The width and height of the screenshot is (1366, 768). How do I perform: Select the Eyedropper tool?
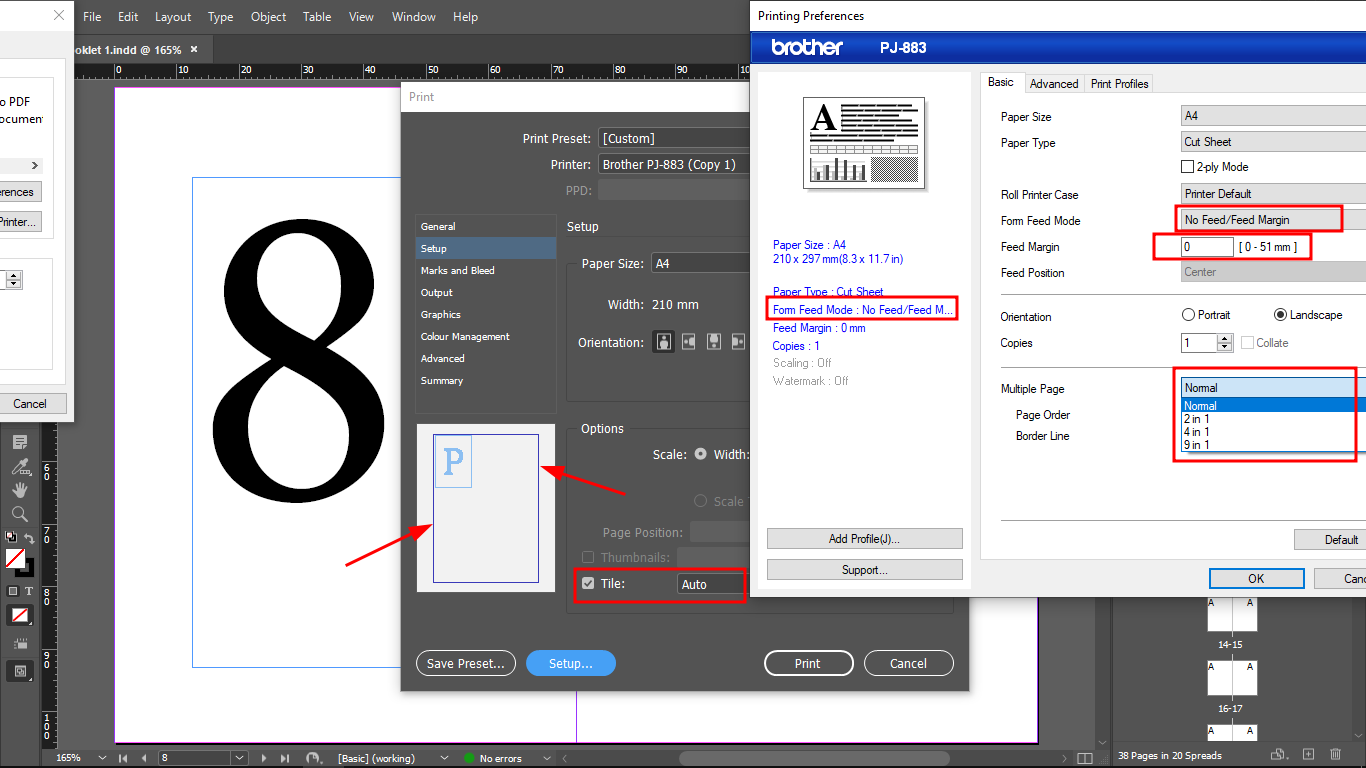click(x=20, y=465)
